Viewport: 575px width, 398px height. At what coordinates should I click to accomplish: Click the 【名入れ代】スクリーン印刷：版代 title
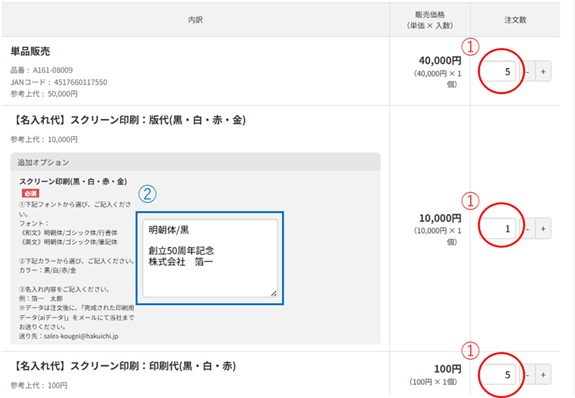coord(128,120)
